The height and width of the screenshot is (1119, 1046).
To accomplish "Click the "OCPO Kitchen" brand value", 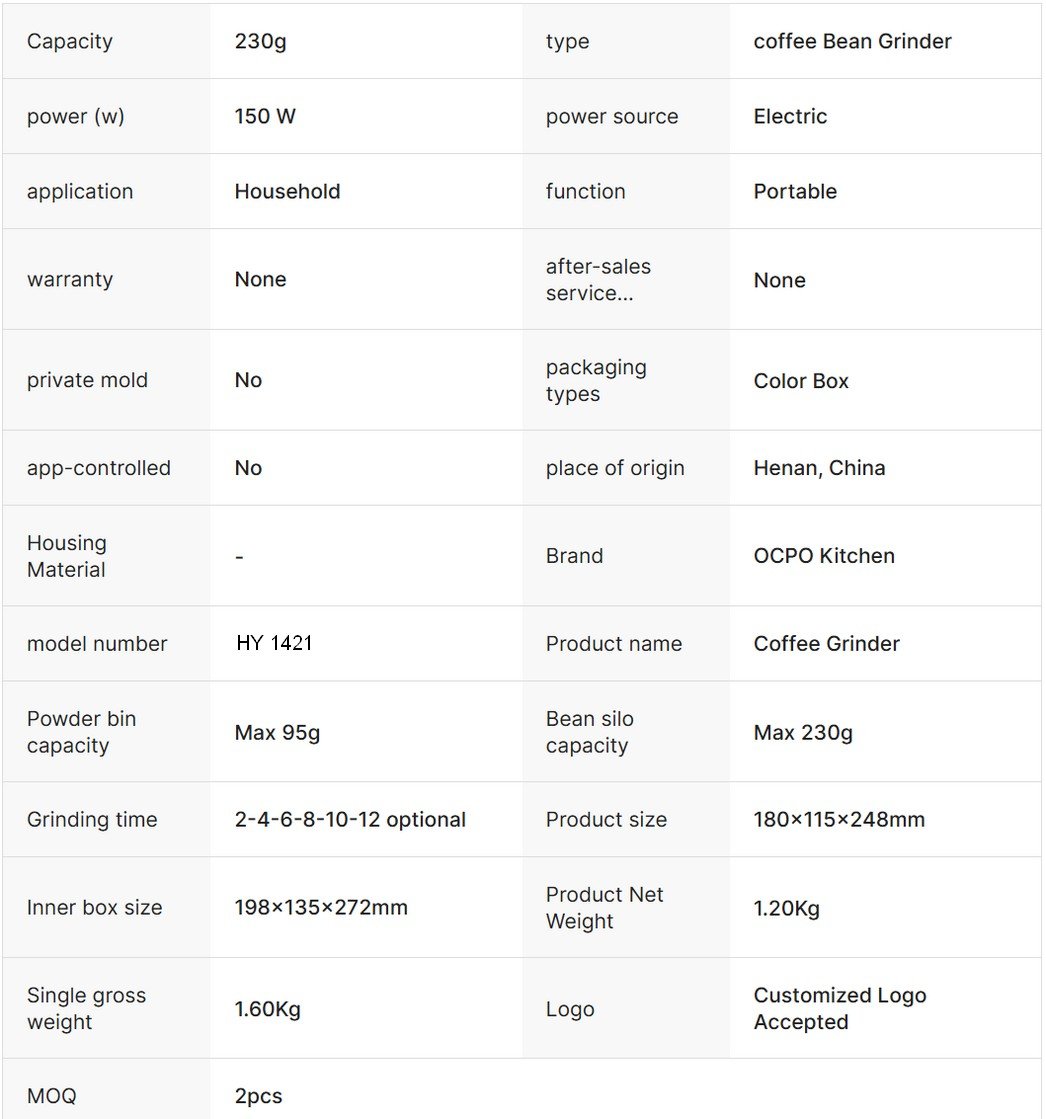I will [824, 556].
